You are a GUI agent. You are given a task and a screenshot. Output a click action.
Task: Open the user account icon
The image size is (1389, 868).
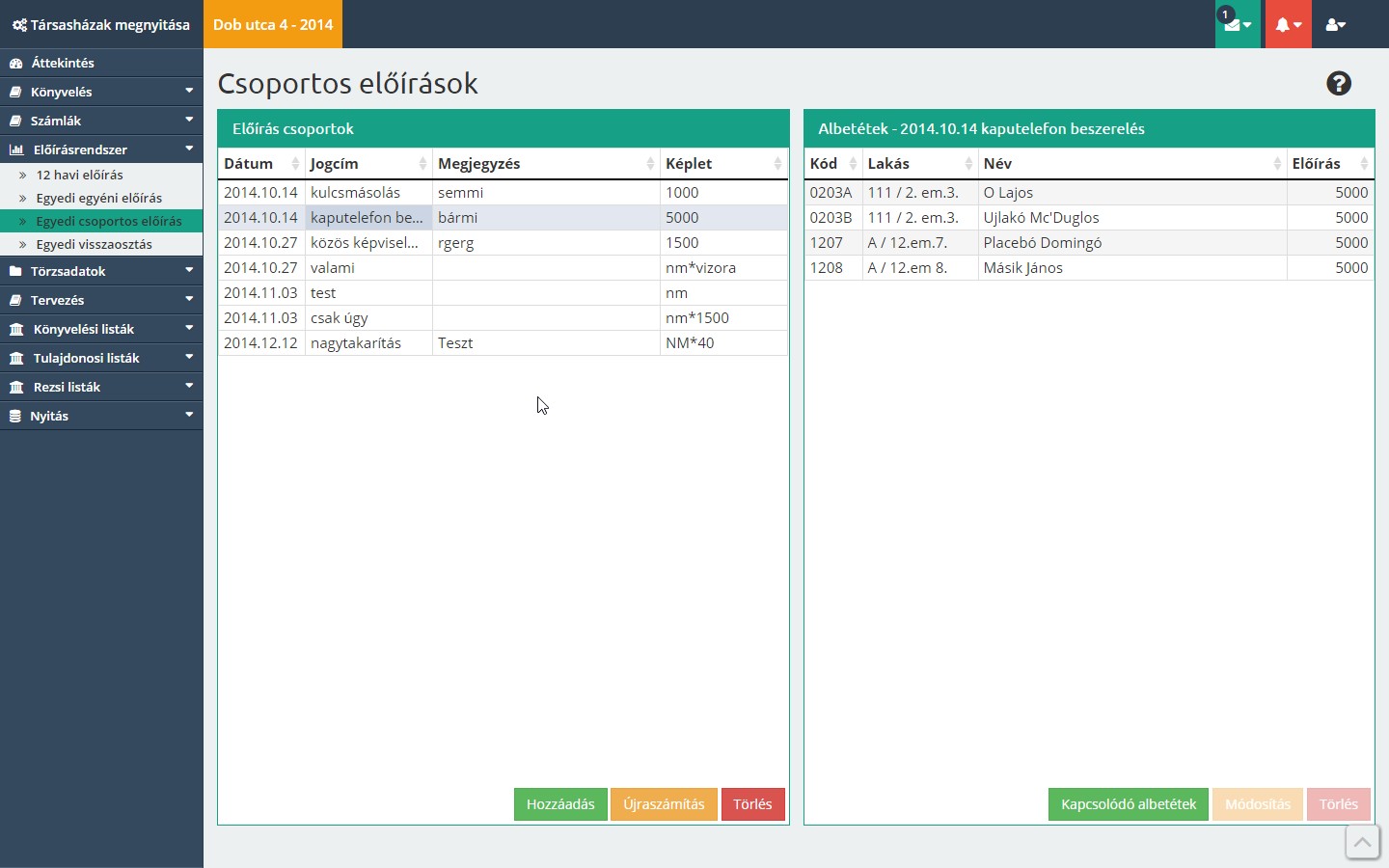pos(1336,25)
